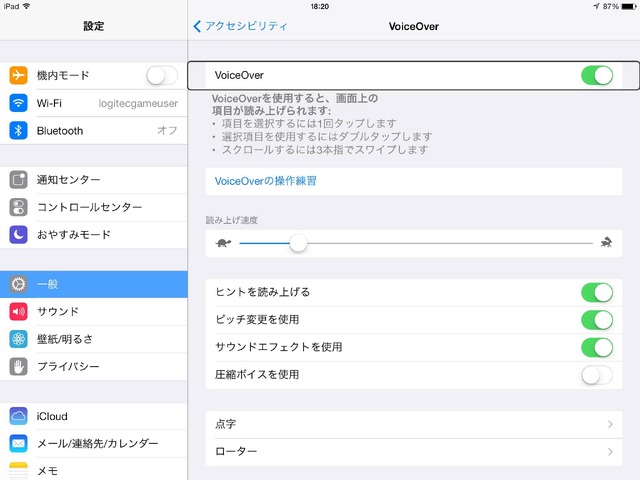Viewport: 640px width, 480px height.
Task: Open メール/連絡先/カレンダー settings
Action: click(x=93, y=443)
